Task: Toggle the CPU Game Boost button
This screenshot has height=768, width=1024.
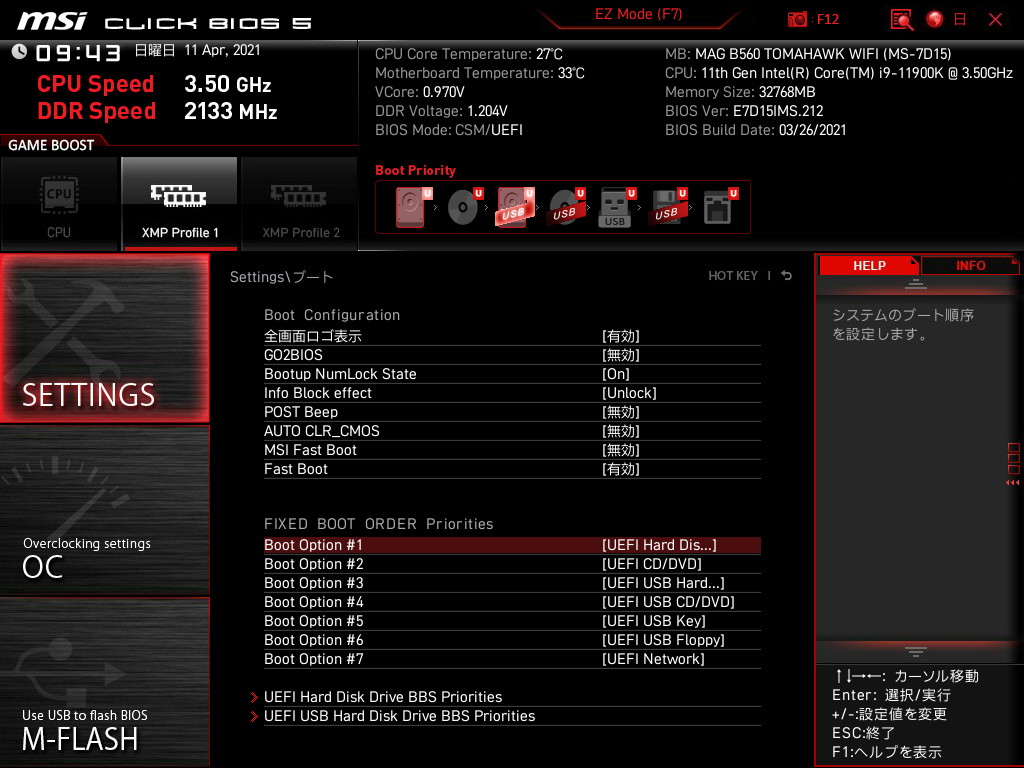Action: (x=59, y=203)
